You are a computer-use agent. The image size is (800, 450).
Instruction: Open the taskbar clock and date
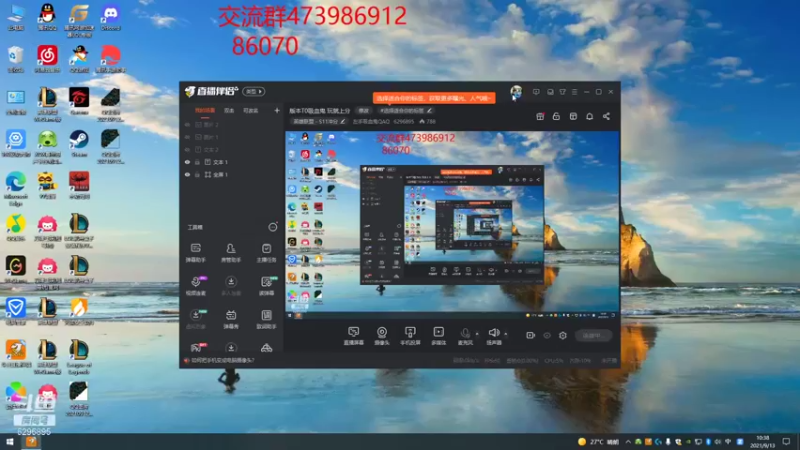pos(762,442)
